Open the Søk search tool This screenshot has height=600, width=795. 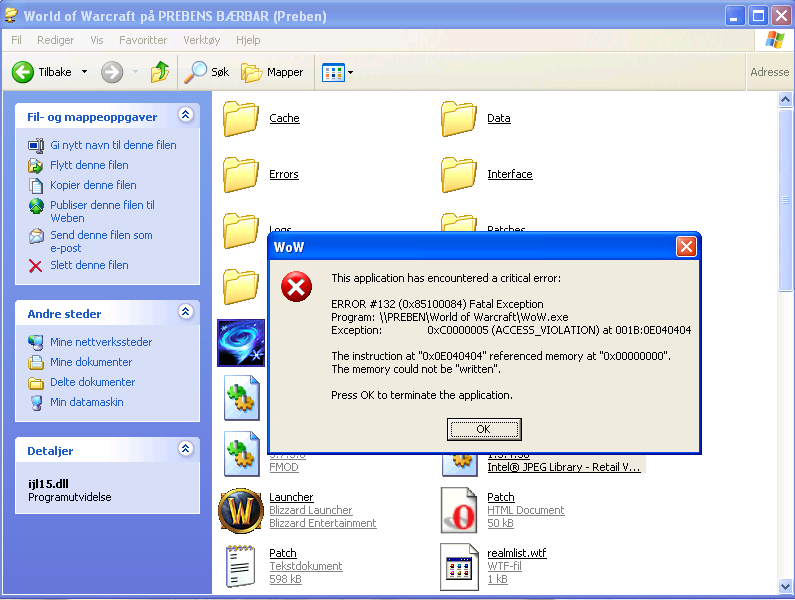point(206,72)
